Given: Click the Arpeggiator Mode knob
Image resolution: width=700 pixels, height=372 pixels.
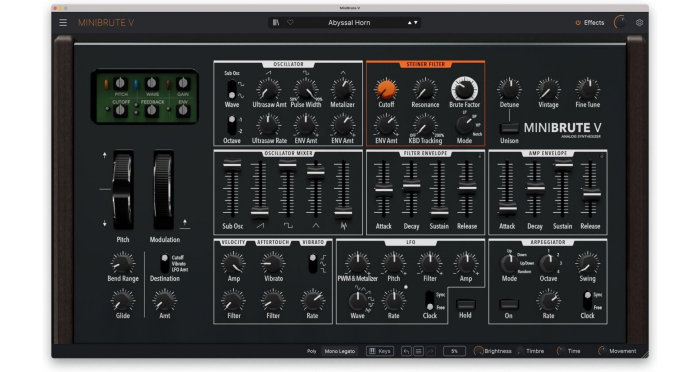Looking at the screenshot, I should pyautogui.click(x=509, y=264).
